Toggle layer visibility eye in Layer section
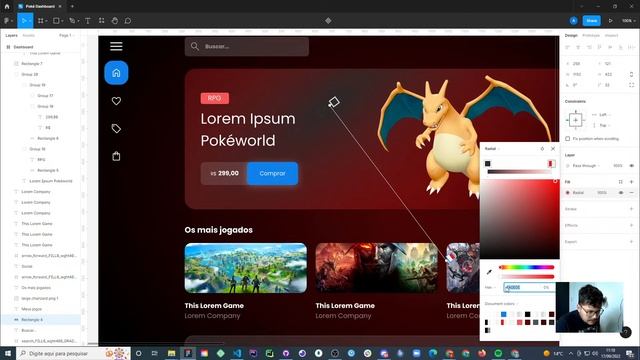Screen dimensions: 640x360 tap(631, 166)
